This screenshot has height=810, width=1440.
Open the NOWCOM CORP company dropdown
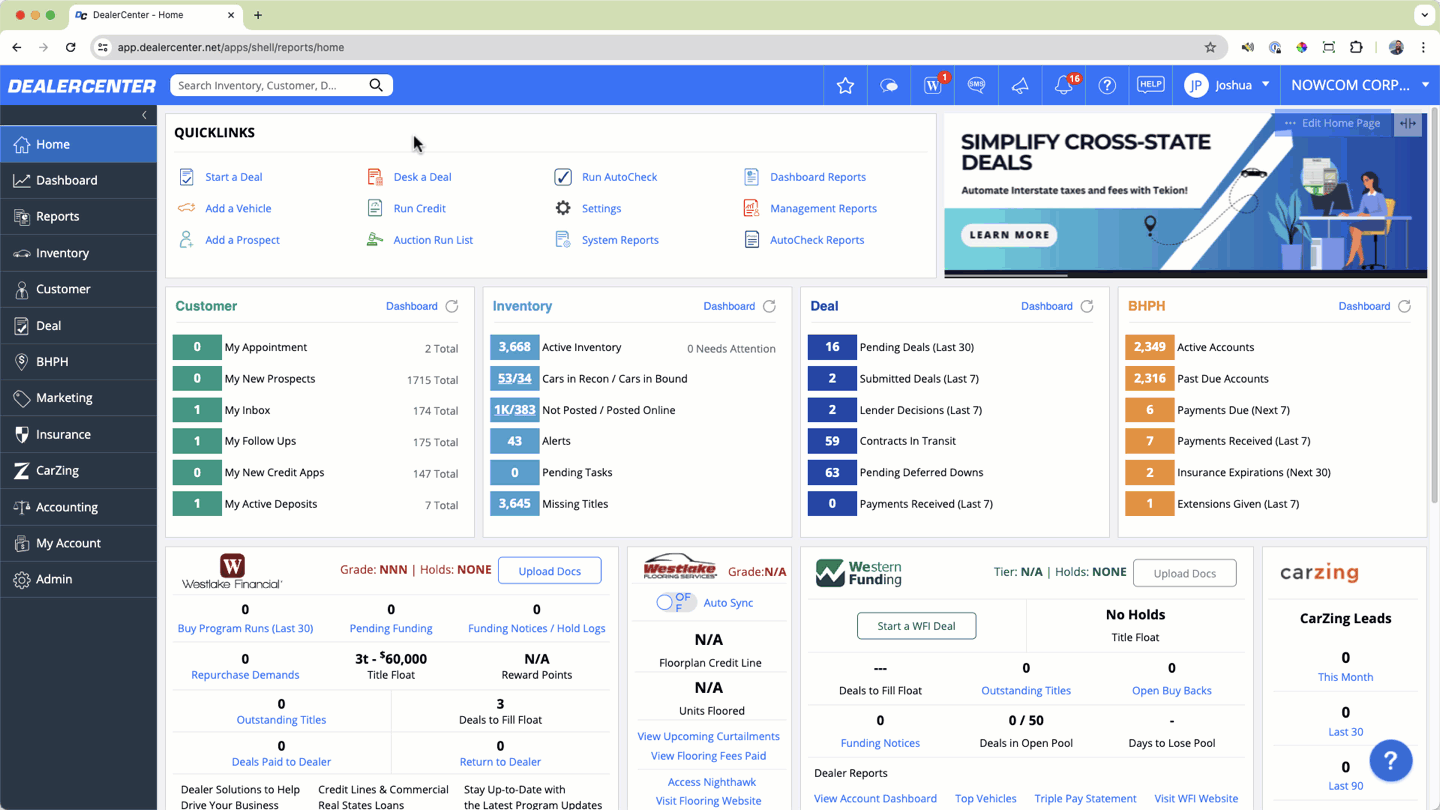[1360, 85]
